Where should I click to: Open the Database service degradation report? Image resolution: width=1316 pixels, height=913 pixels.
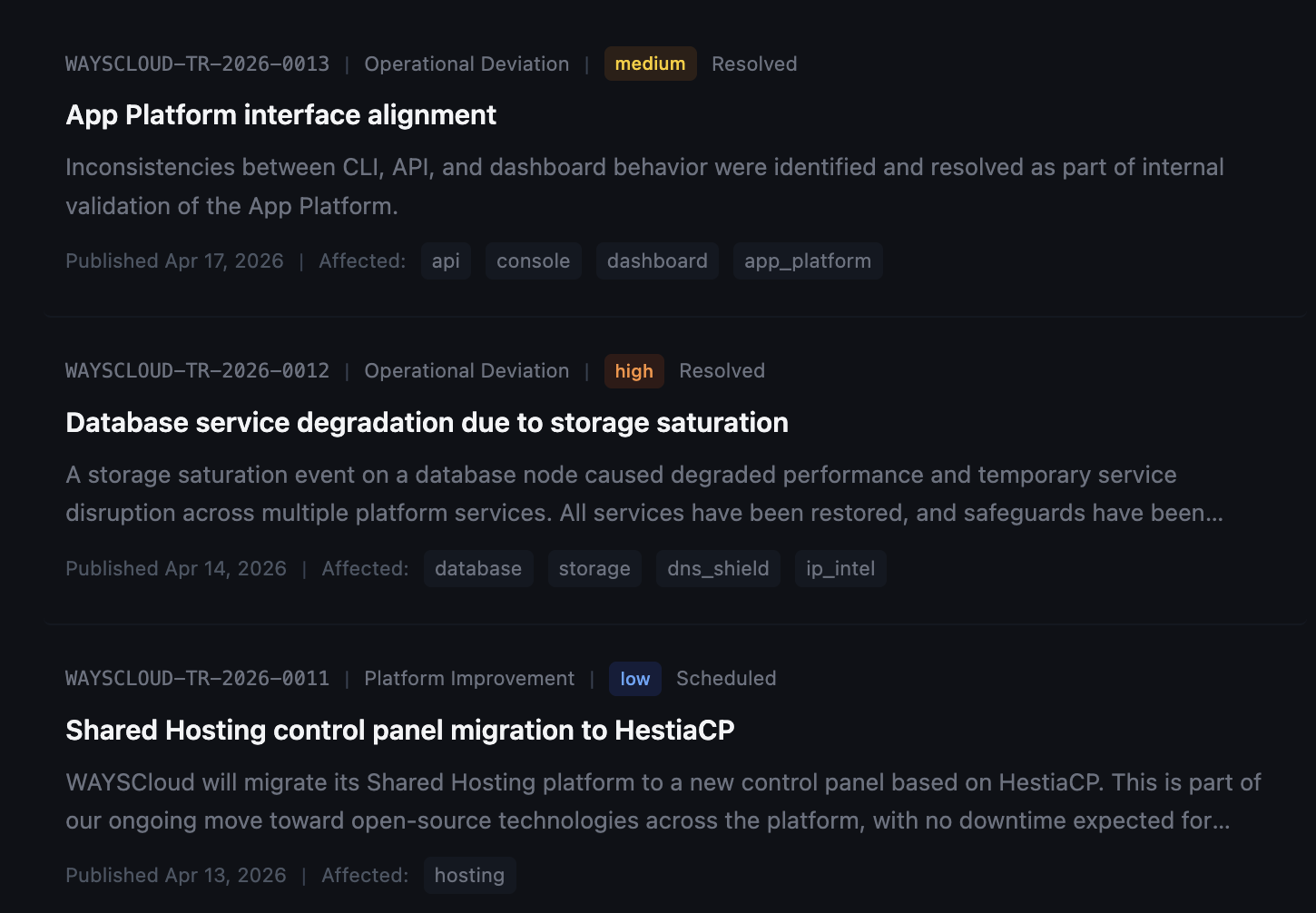[427, 423]
